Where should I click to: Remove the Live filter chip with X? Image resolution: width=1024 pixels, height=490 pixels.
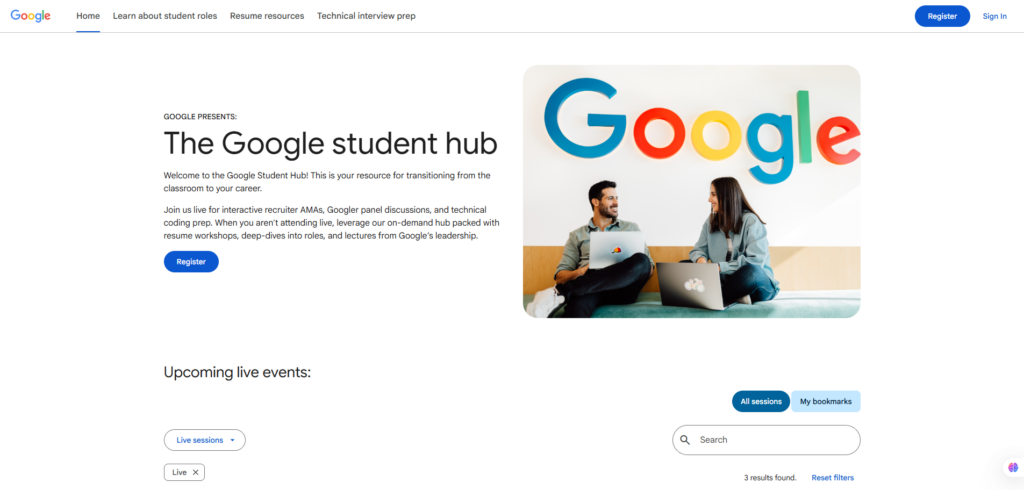[x=195, y=472]
